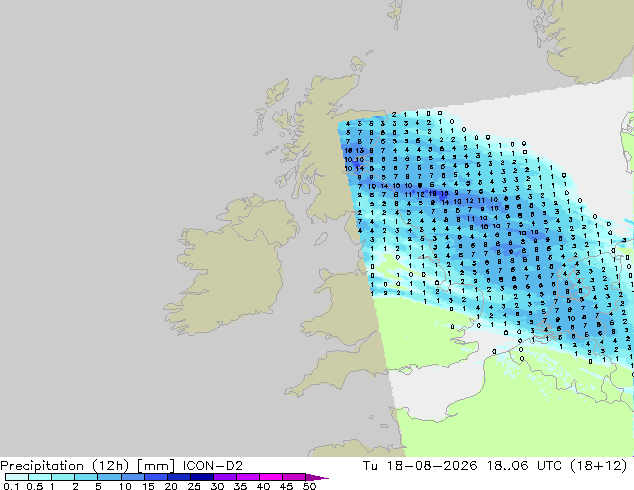Click the '(18+12)' forecast offset text
This screenshot has width=634, height=490.
click(598, 466)
